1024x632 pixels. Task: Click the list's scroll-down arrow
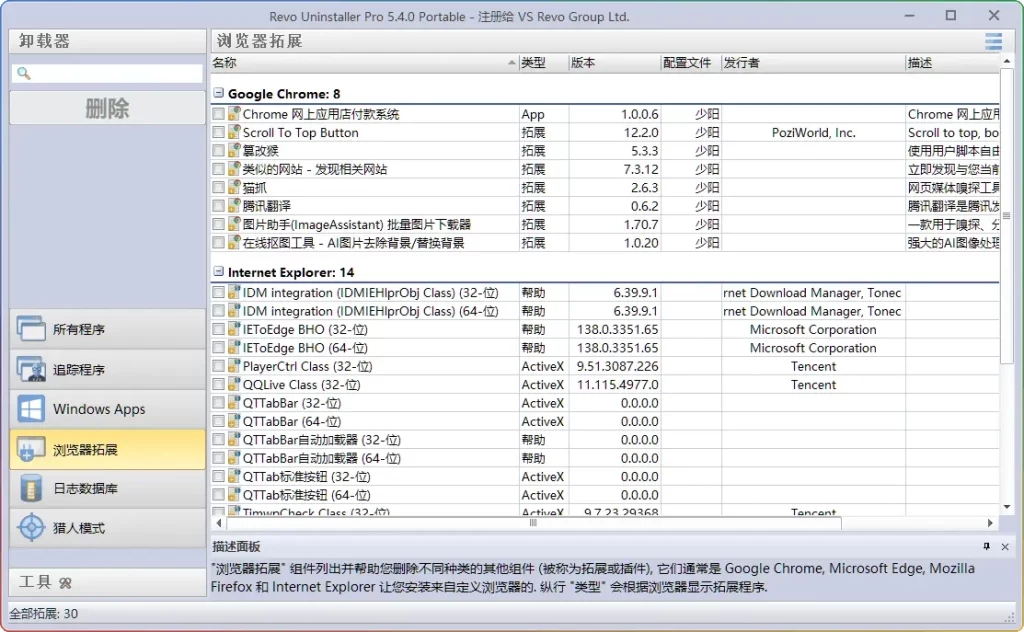pos(1006,507)
